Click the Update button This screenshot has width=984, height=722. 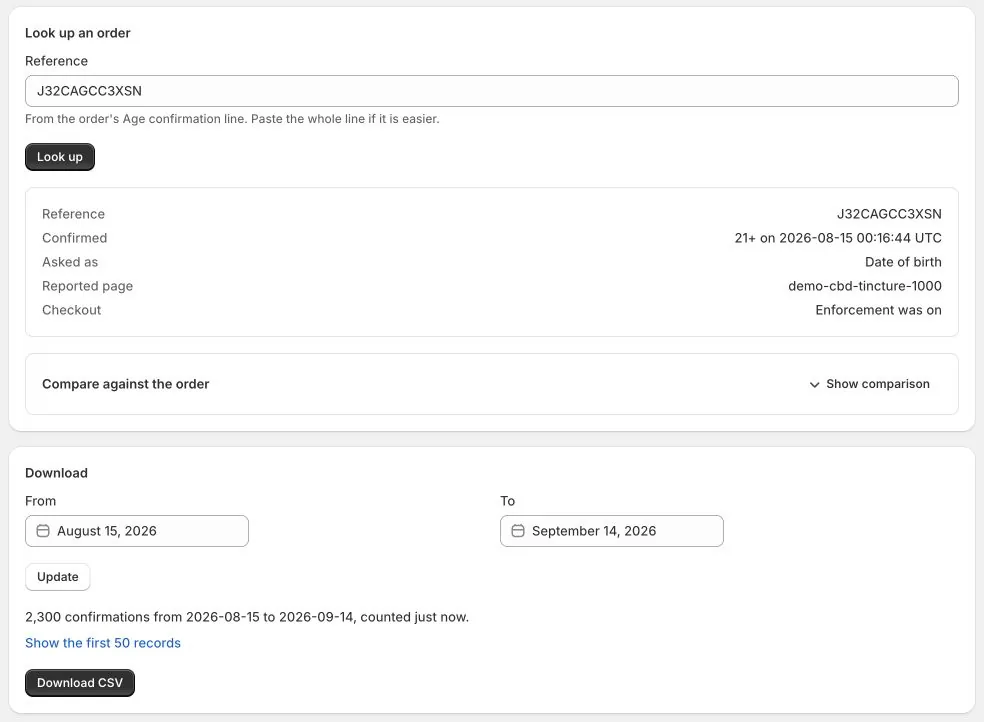point(58,577)
